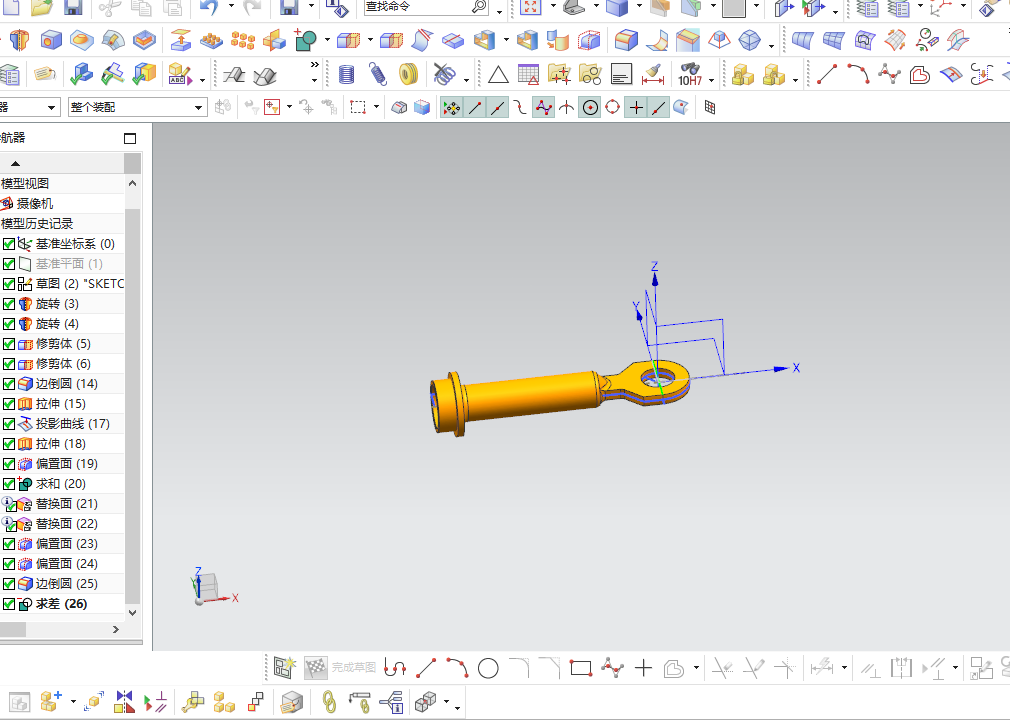
Task: Toggle the Arc Center snap point
Action: tap(590, 108)
